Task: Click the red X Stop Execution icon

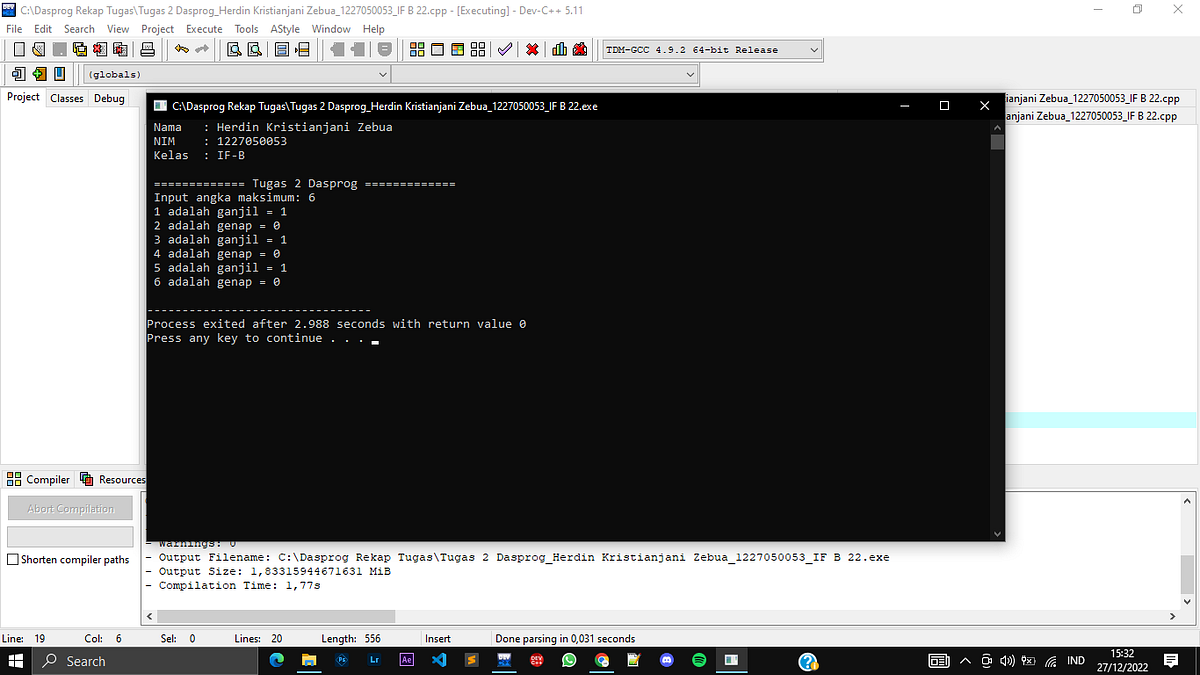Action: [x=532, y=49]
